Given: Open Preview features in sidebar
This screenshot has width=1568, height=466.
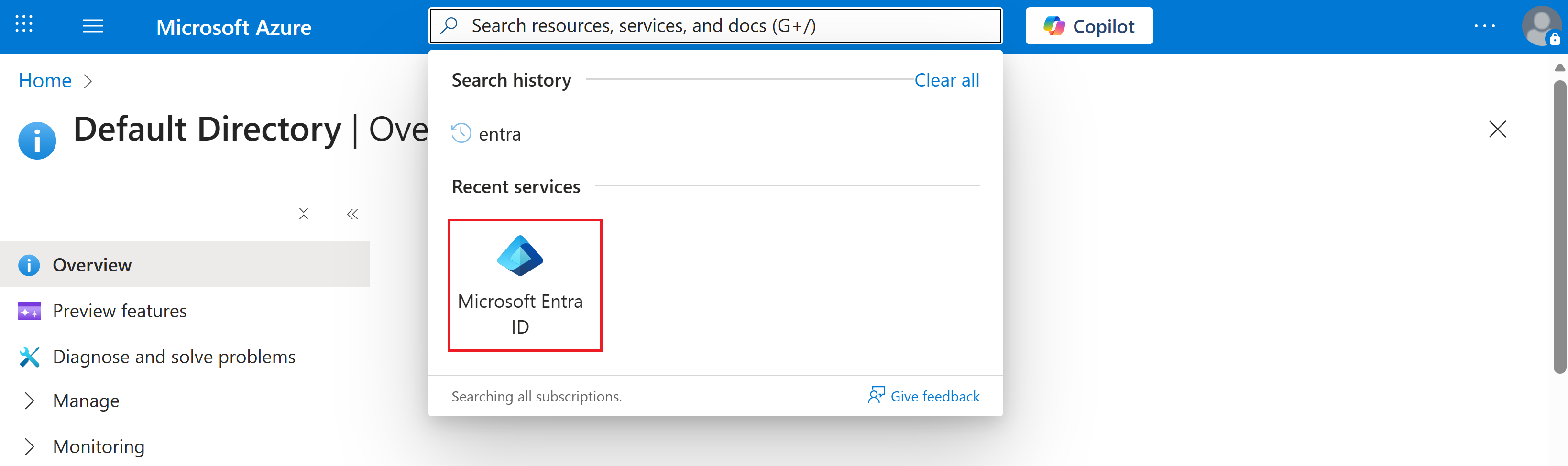Looking at the screenshot, I should pos(119,311).
